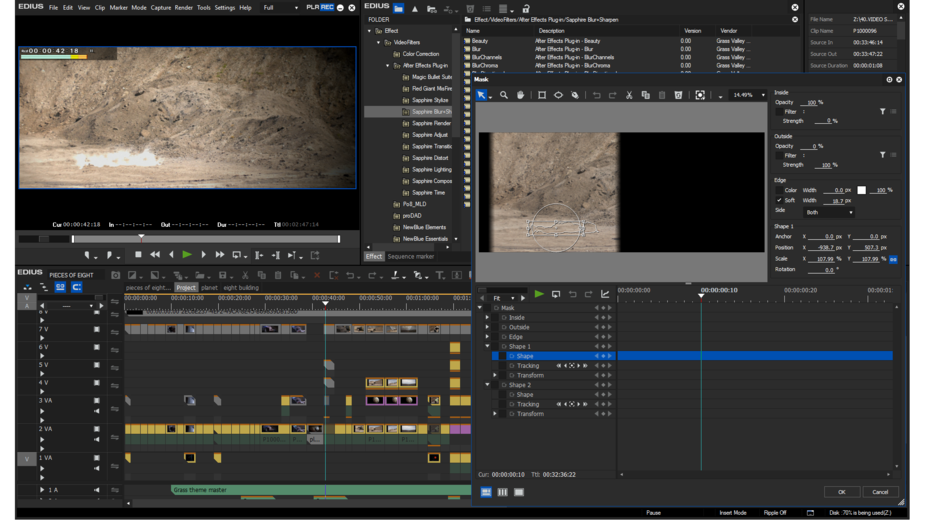The image size is (925, 520).
Task: Click the save icon in timeline toolbar
Action: tap(222, 276)
